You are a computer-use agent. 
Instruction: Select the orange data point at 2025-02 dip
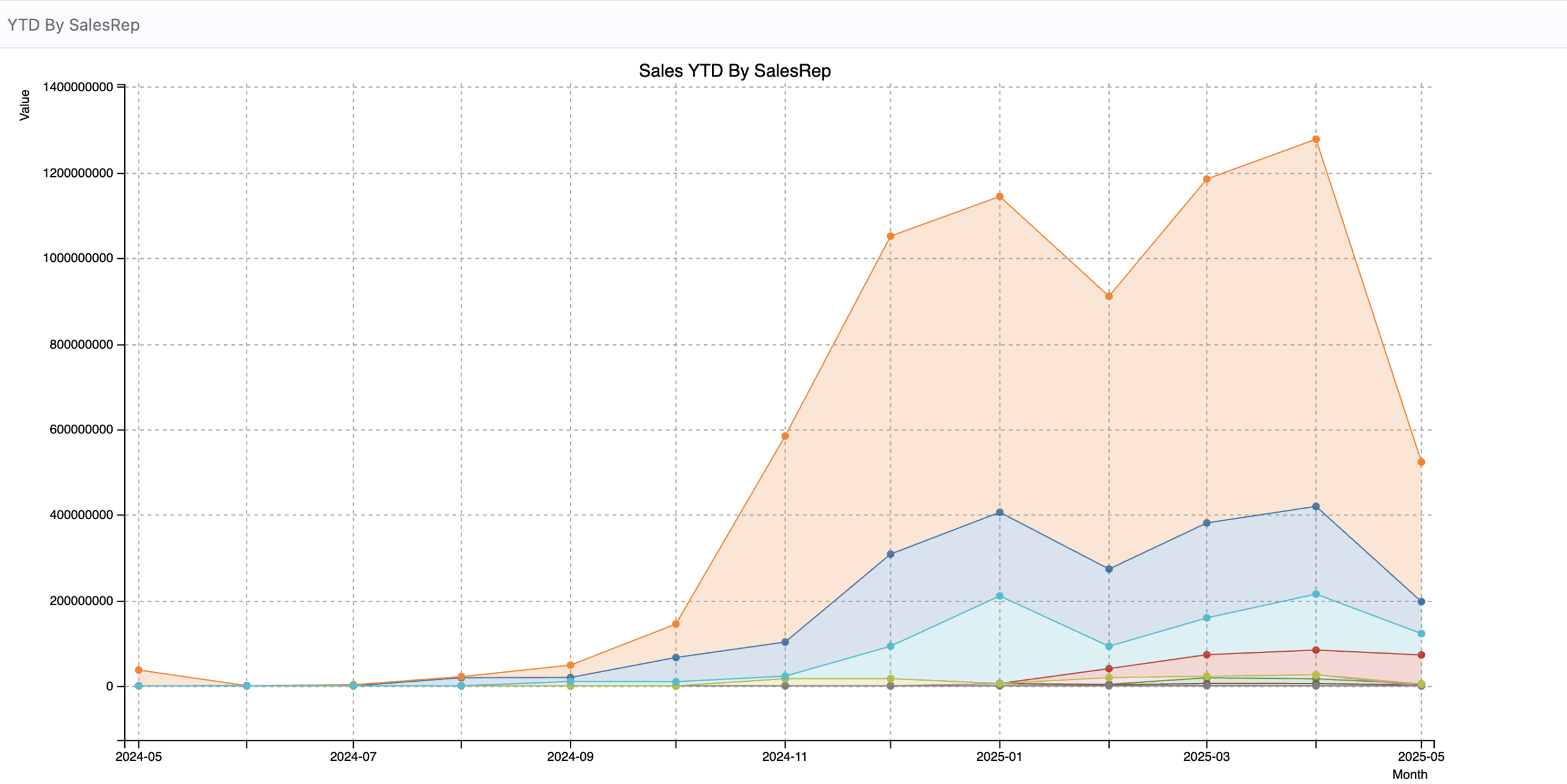[x=1109, y=296]
